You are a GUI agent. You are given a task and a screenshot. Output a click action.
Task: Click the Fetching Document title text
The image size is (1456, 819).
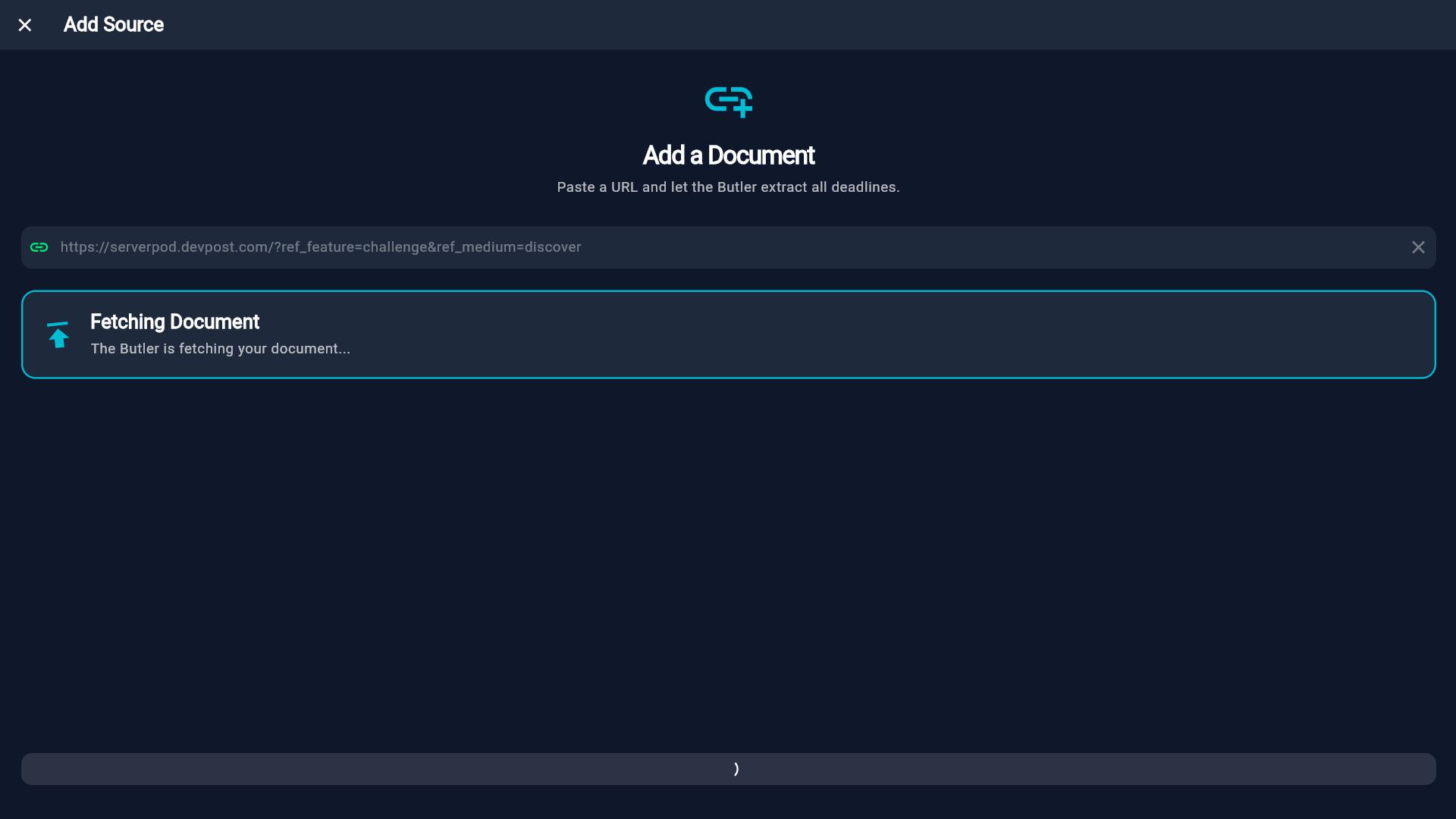(x=174, y=322)
